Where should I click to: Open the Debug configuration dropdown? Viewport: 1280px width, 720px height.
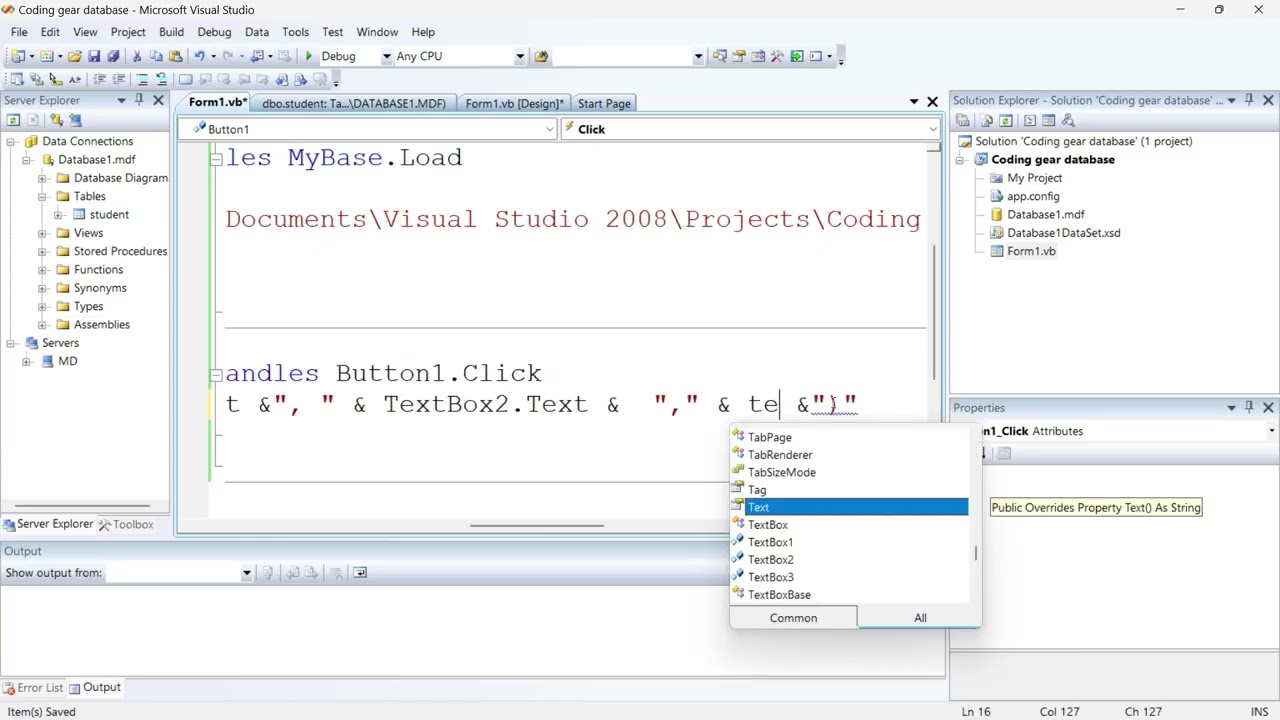386,56
